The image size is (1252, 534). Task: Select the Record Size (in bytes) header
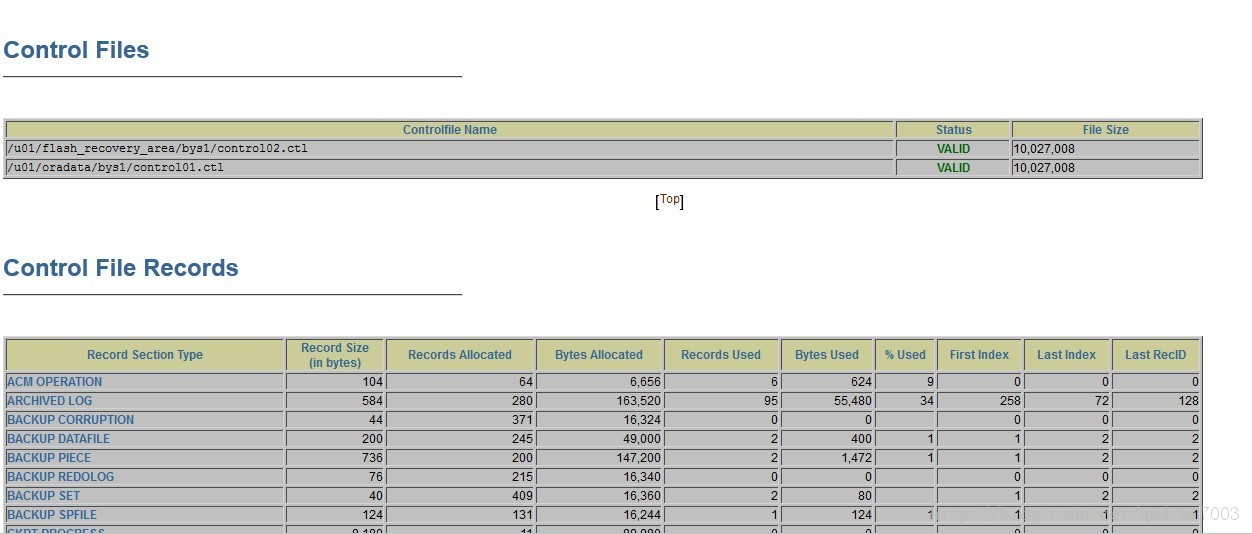pyautogui.click(x=335, y=355)
